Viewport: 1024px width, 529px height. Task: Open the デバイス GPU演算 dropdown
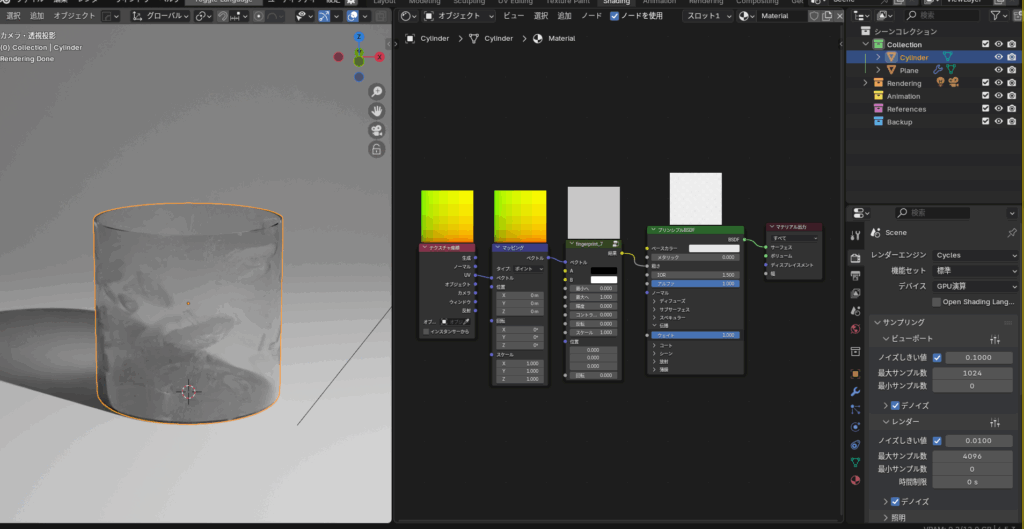[975, 286]
